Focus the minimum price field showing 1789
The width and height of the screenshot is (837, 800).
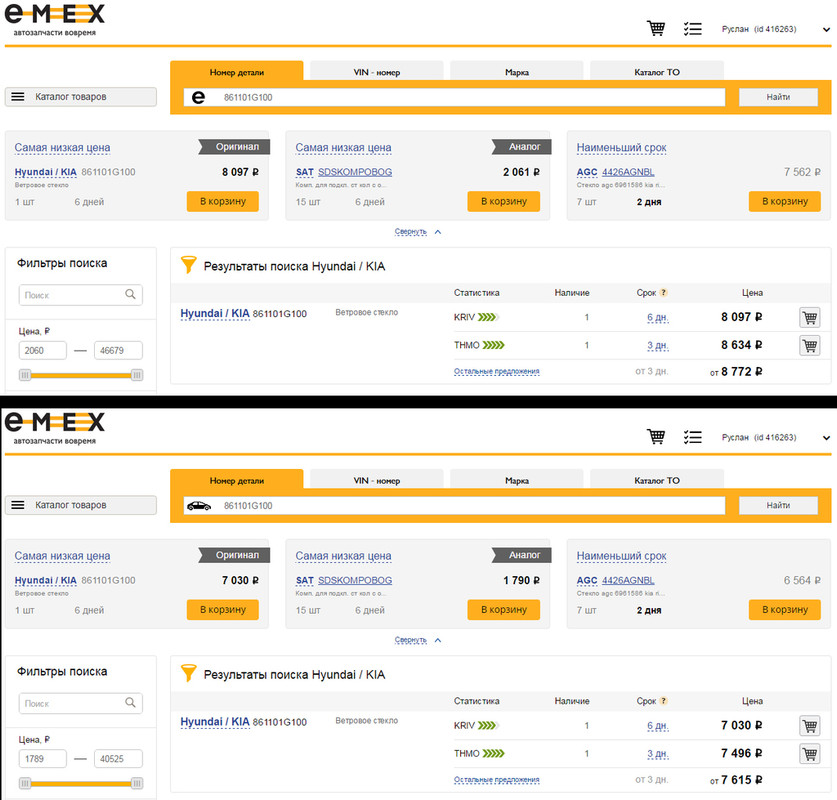point(43,759)
